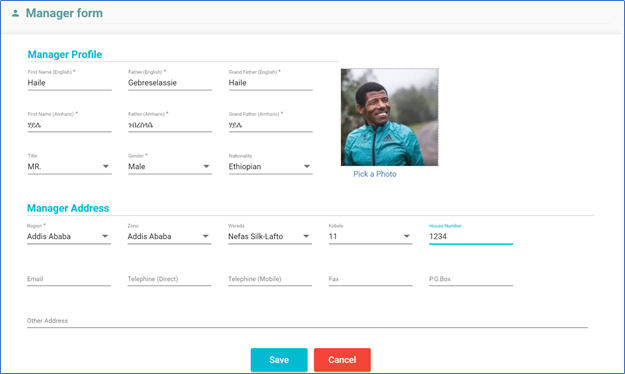Image resolution: width=625 pixels, height=374 pixels.
Task: Cancel the manager form
Action: pyautogui.click(x=342, y=360)
